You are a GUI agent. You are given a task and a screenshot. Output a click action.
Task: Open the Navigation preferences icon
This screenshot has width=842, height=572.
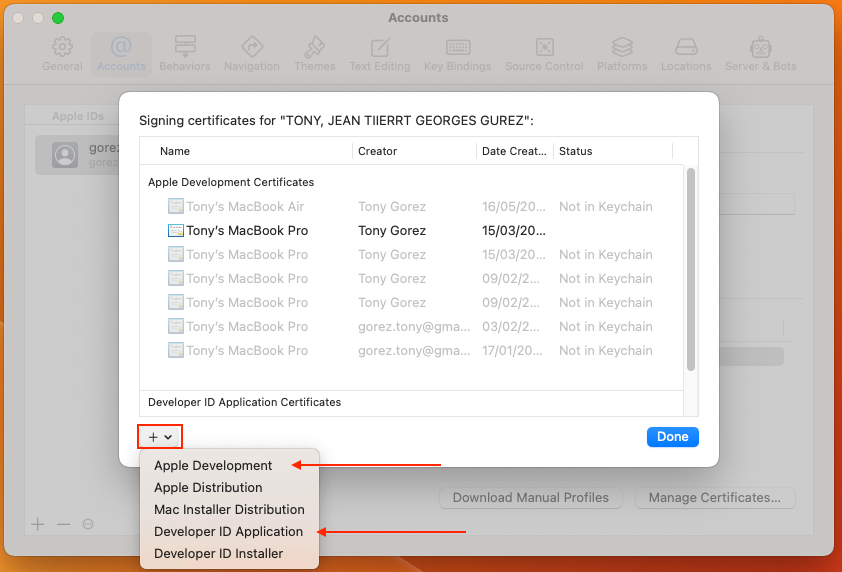point(252,47)
